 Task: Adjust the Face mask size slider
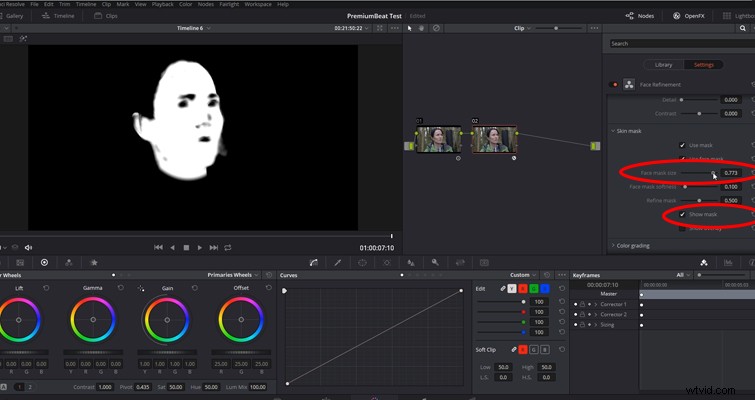(x=700, y=173)
